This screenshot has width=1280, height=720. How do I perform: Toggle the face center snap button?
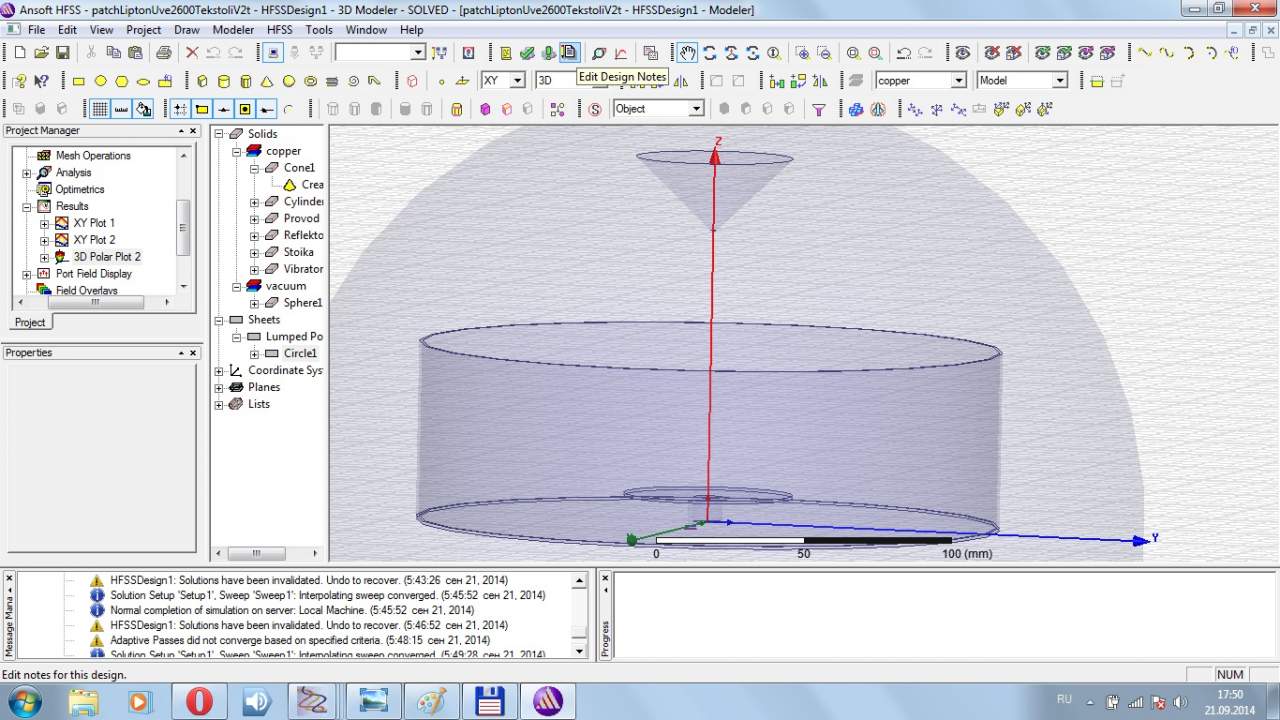click(x=245, y=109)
